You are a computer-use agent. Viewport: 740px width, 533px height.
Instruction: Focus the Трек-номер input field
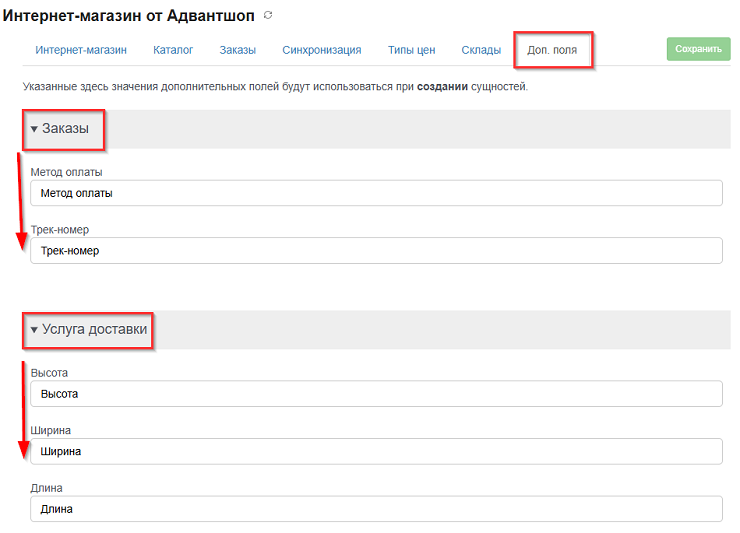coord(376,251)
